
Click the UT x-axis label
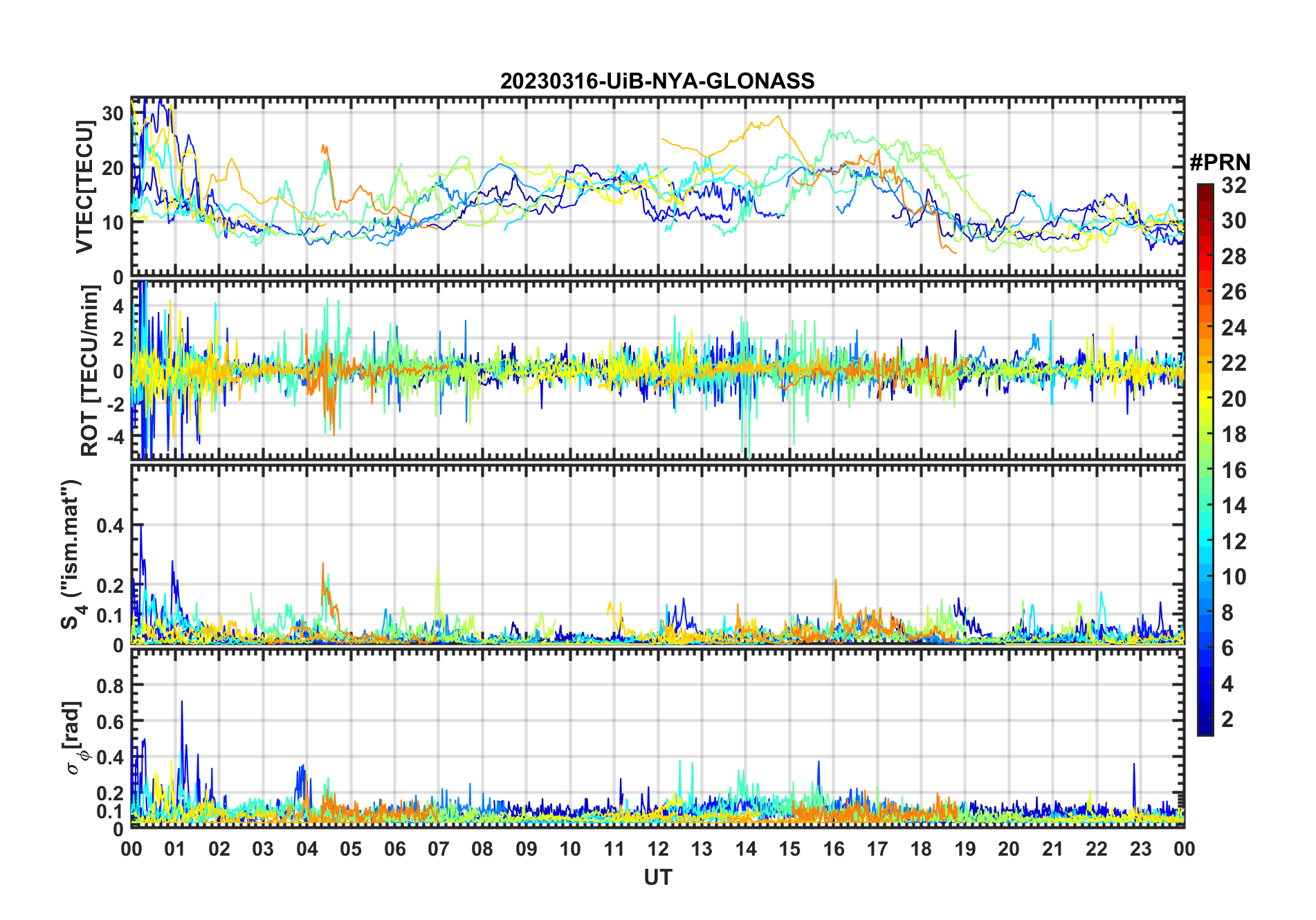pos(657,877)
